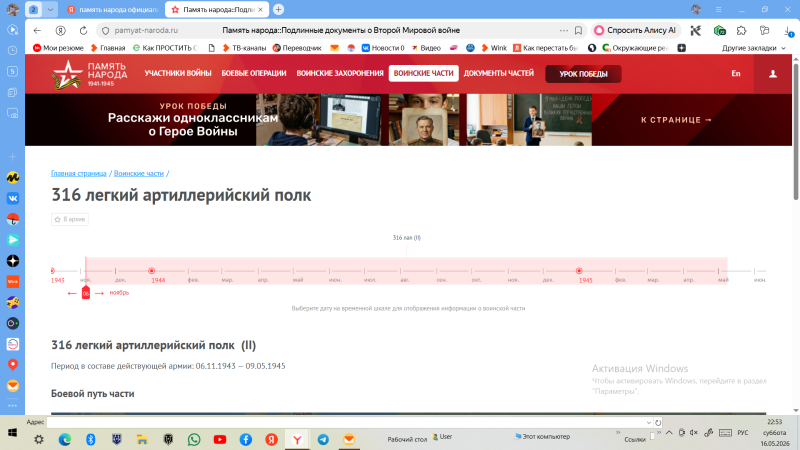Open the collections icon next to extensions
Image resolution: width=800 pixels, height=450 pixels.
(x=764, y=31)
